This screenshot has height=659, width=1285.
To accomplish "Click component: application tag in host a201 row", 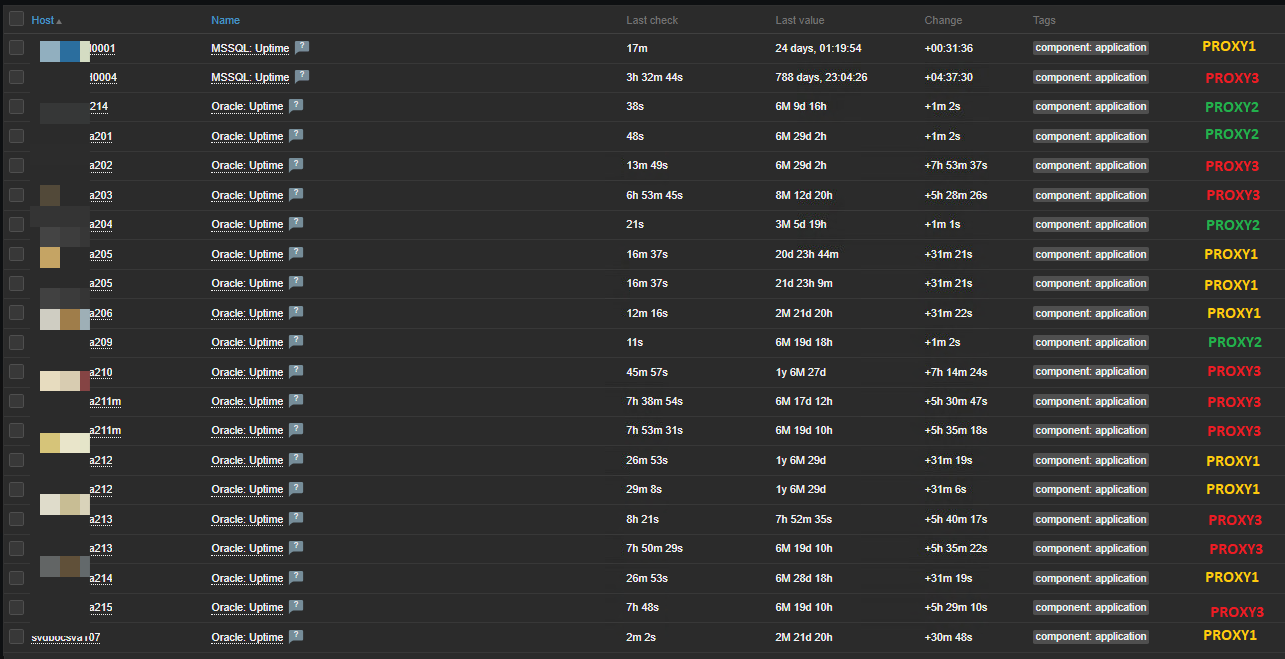I will [x=1091, y=136].
